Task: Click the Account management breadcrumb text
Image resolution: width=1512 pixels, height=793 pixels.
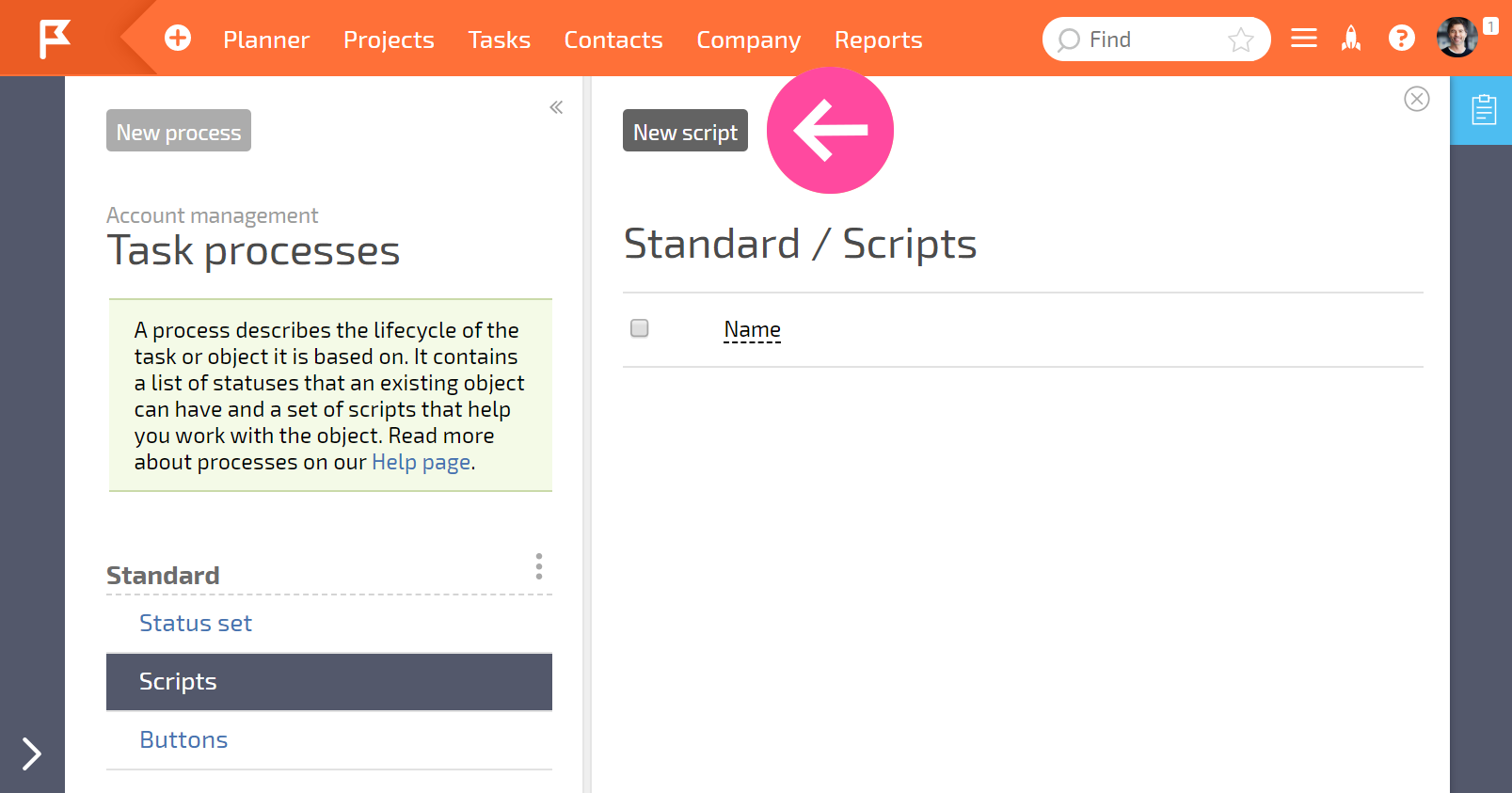Action: click(212, 215)
